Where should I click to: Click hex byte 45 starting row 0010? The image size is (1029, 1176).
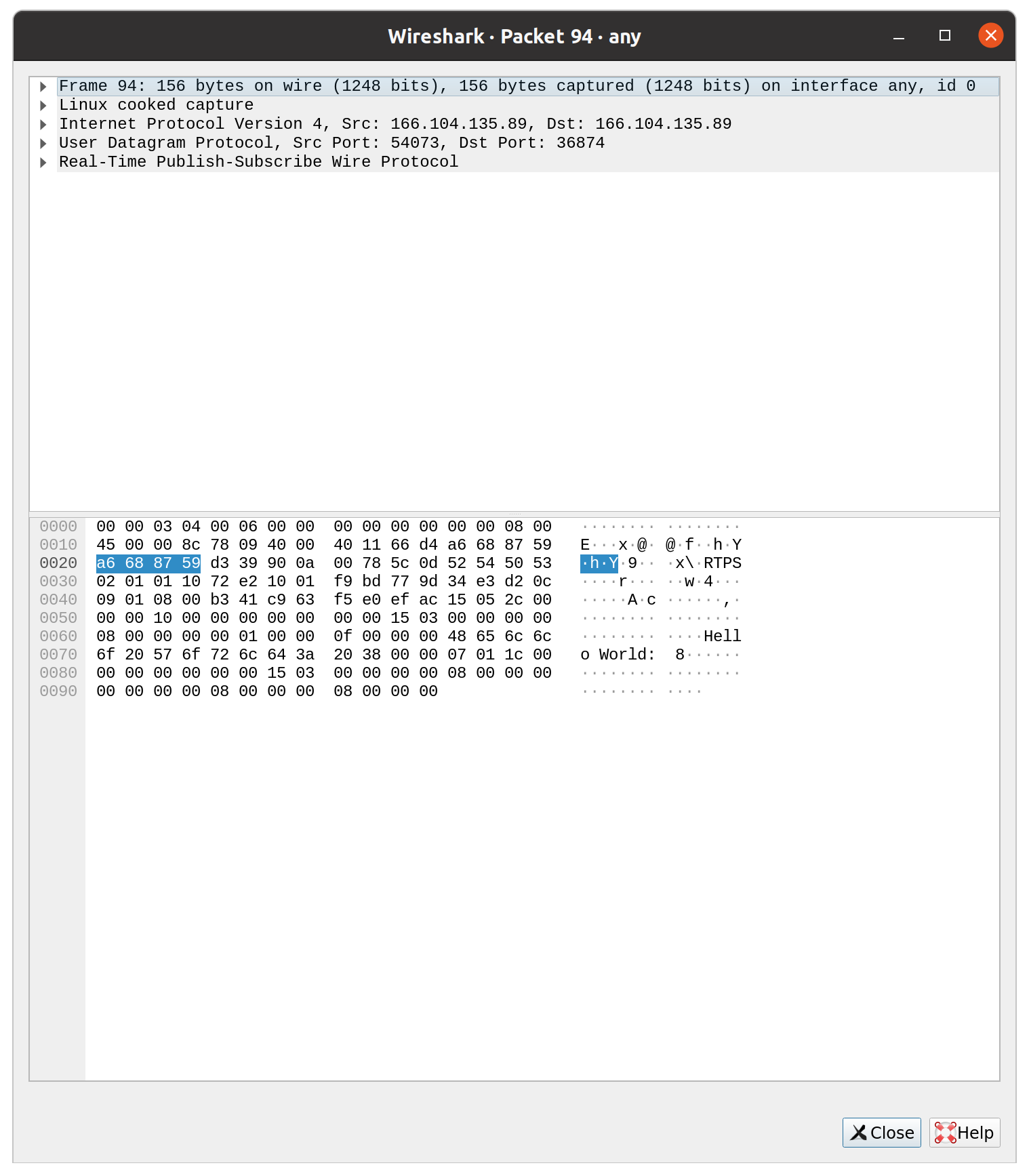[106, 545]
